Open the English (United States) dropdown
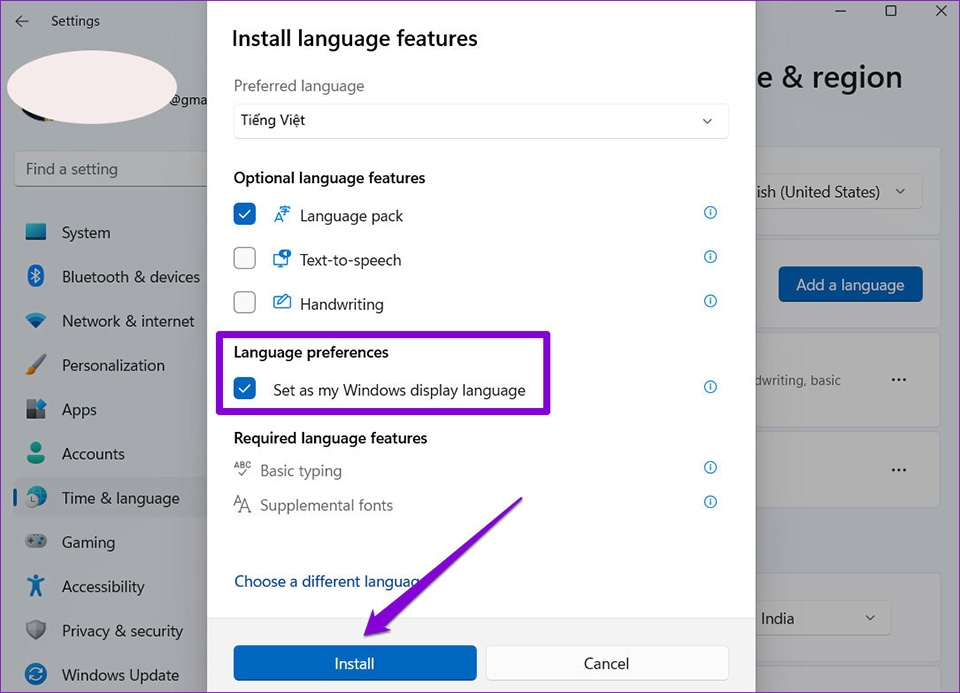 coord(839,192)
